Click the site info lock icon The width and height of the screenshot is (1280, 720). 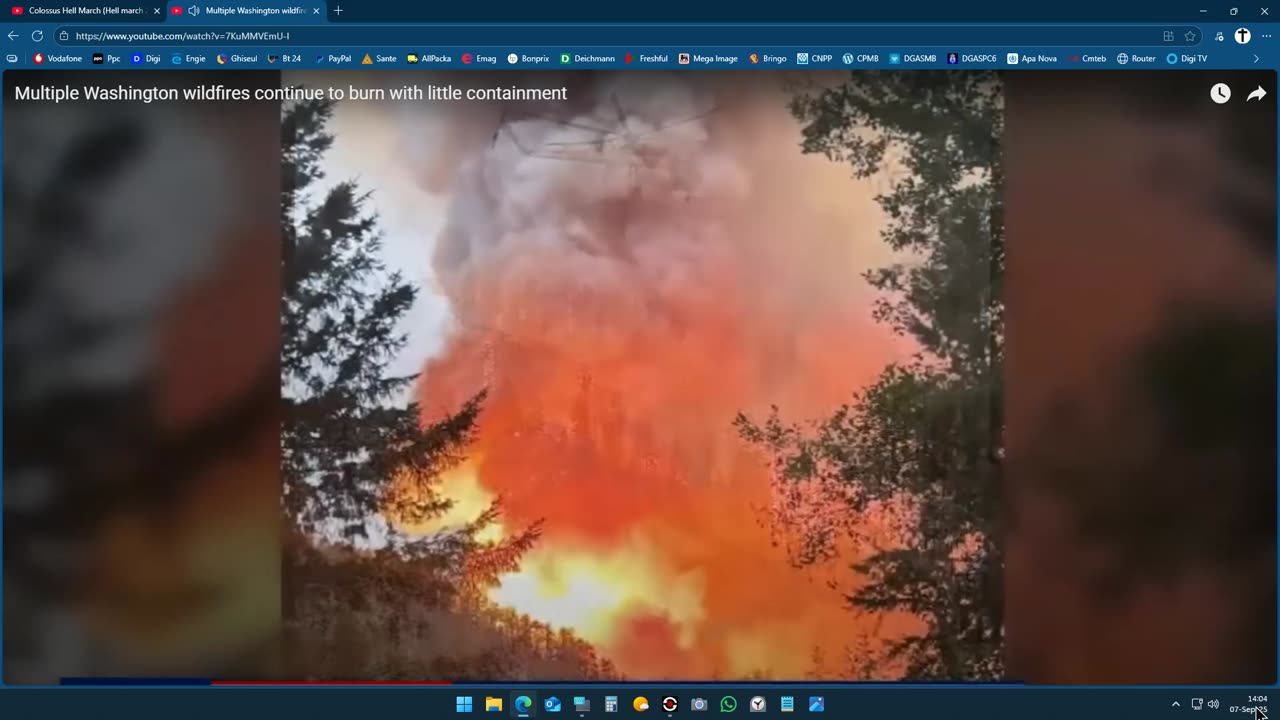click(x=64, y=36)
